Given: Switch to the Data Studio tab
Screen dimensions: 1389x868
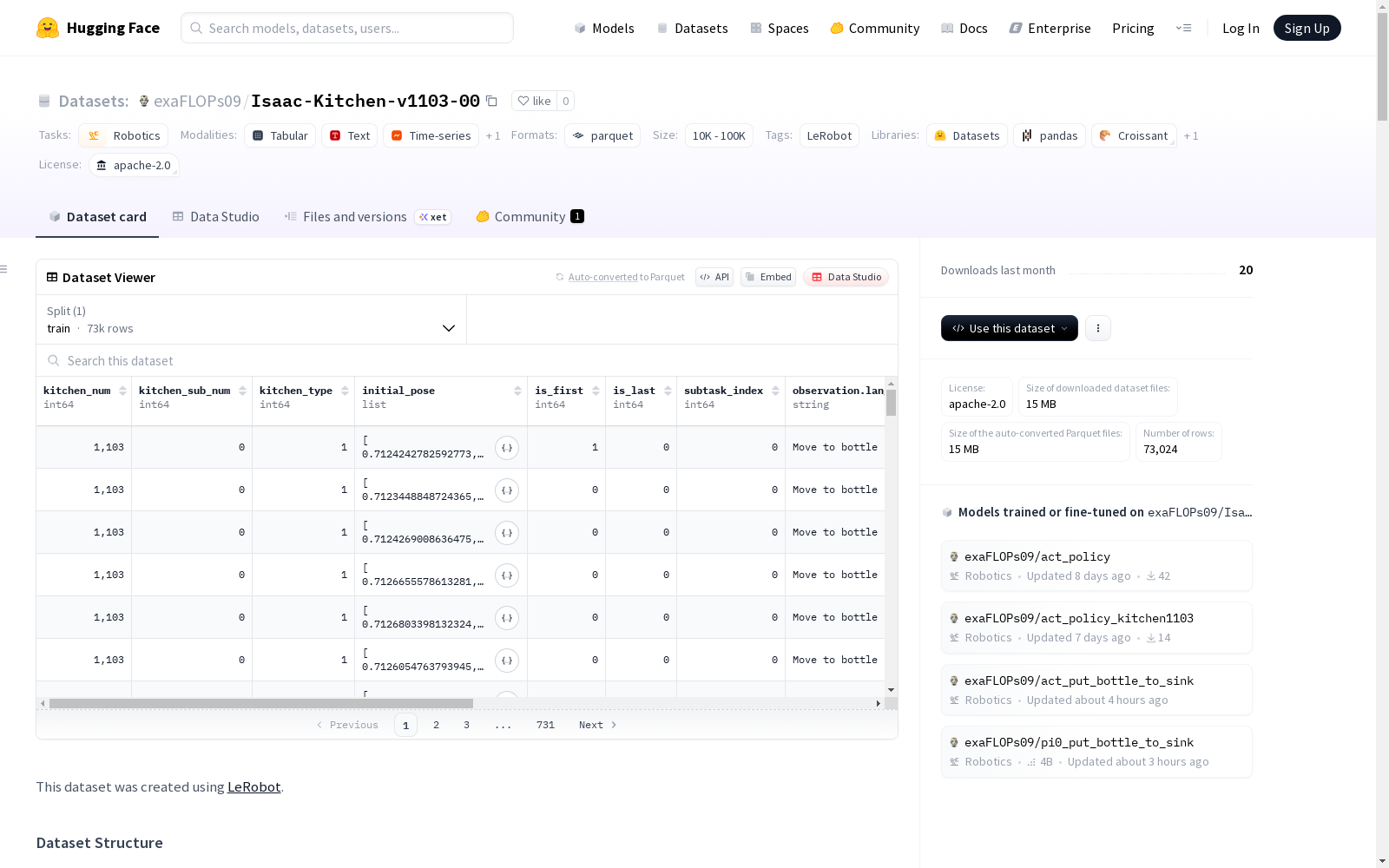Looking at the screenshot, I should point(215,217).
